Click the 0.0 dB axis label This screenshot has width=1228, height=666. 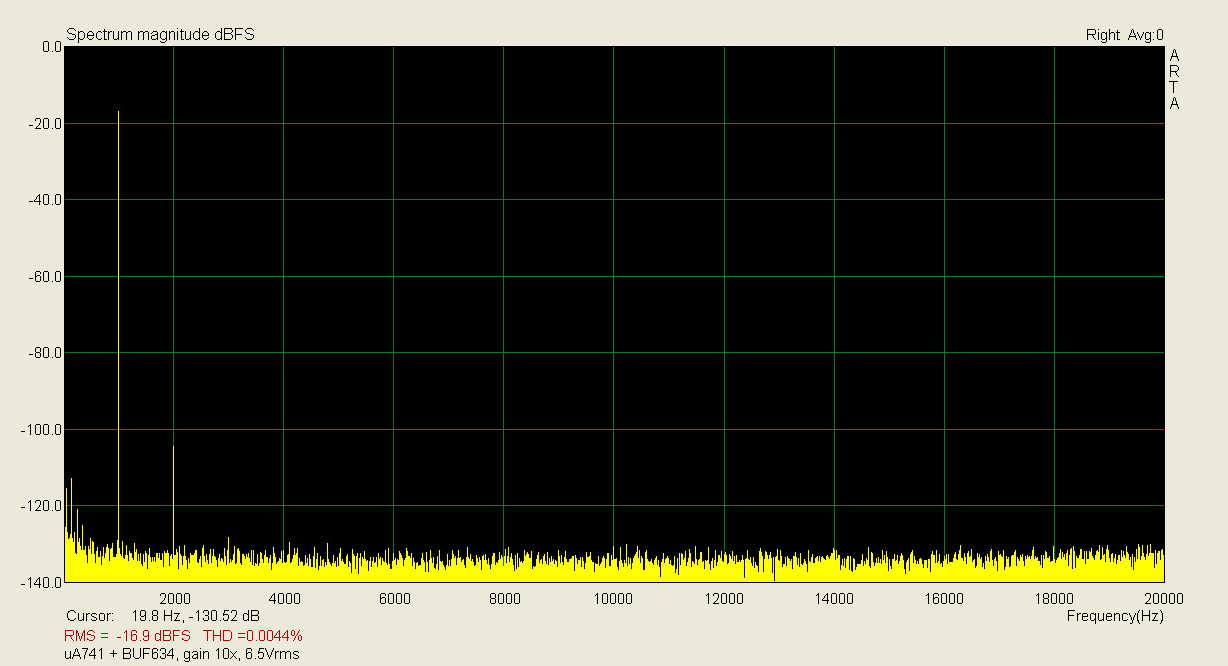[x=52, y=47]
